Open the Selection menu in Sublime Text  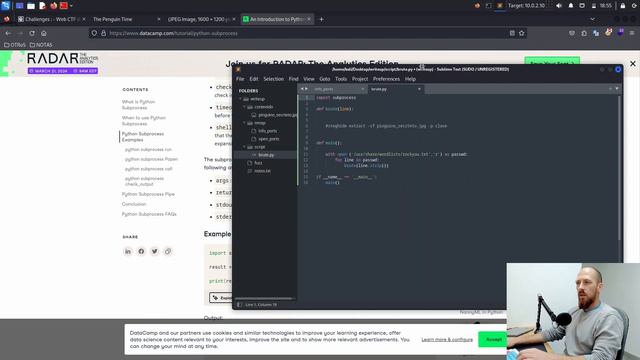pyautogui.click(x=273, y=79)
